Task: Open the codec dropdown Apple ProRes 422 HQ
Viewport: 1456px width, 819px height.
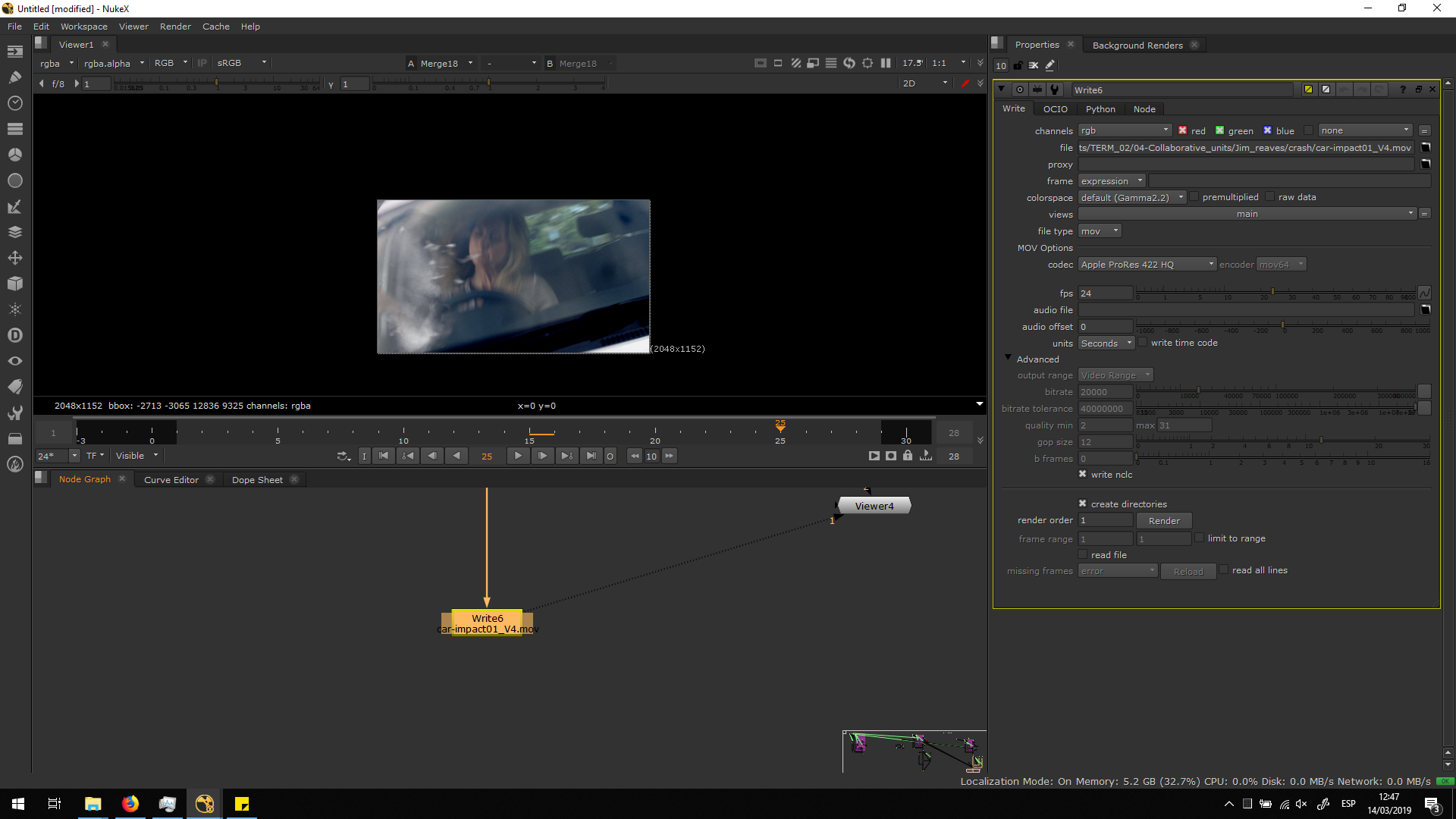Action: point(1147,265)
